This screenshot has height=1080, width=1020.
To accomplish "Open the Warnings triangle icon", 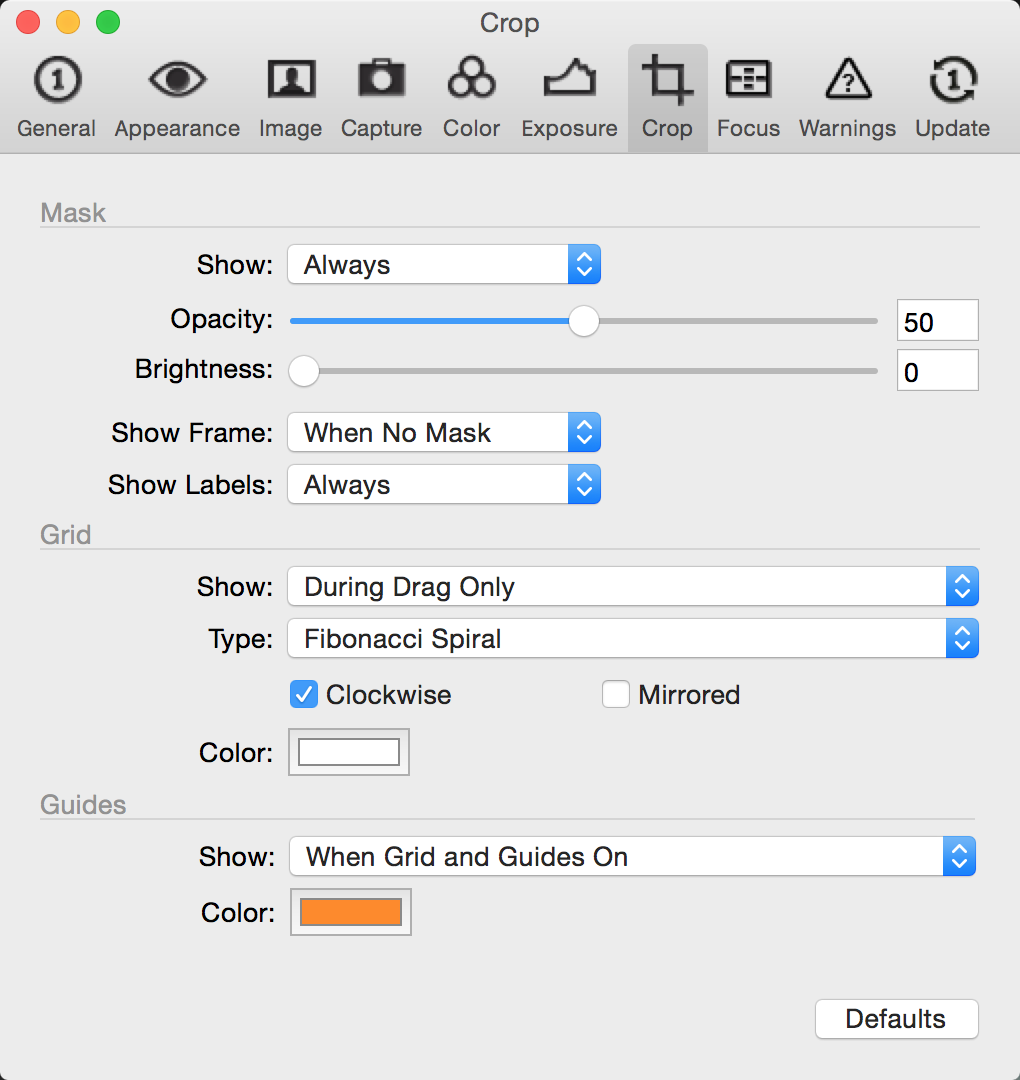I will (848, 79).
